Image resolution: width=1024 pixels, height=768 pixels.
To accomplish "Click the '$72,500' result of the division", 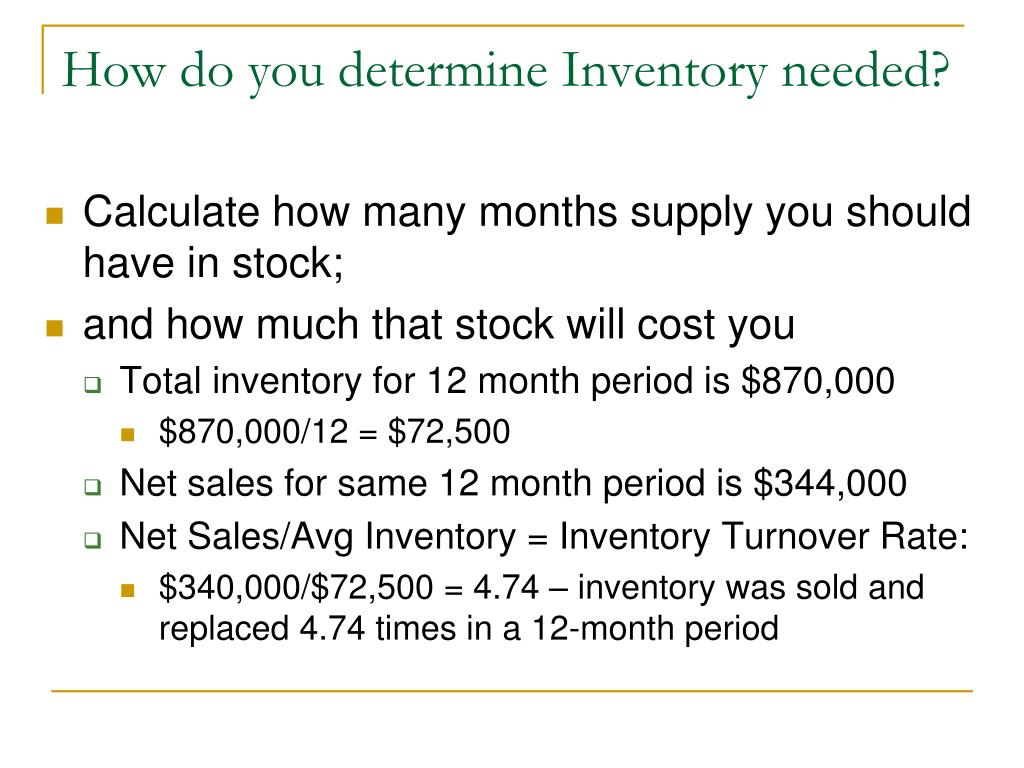I will click(449, 432).
